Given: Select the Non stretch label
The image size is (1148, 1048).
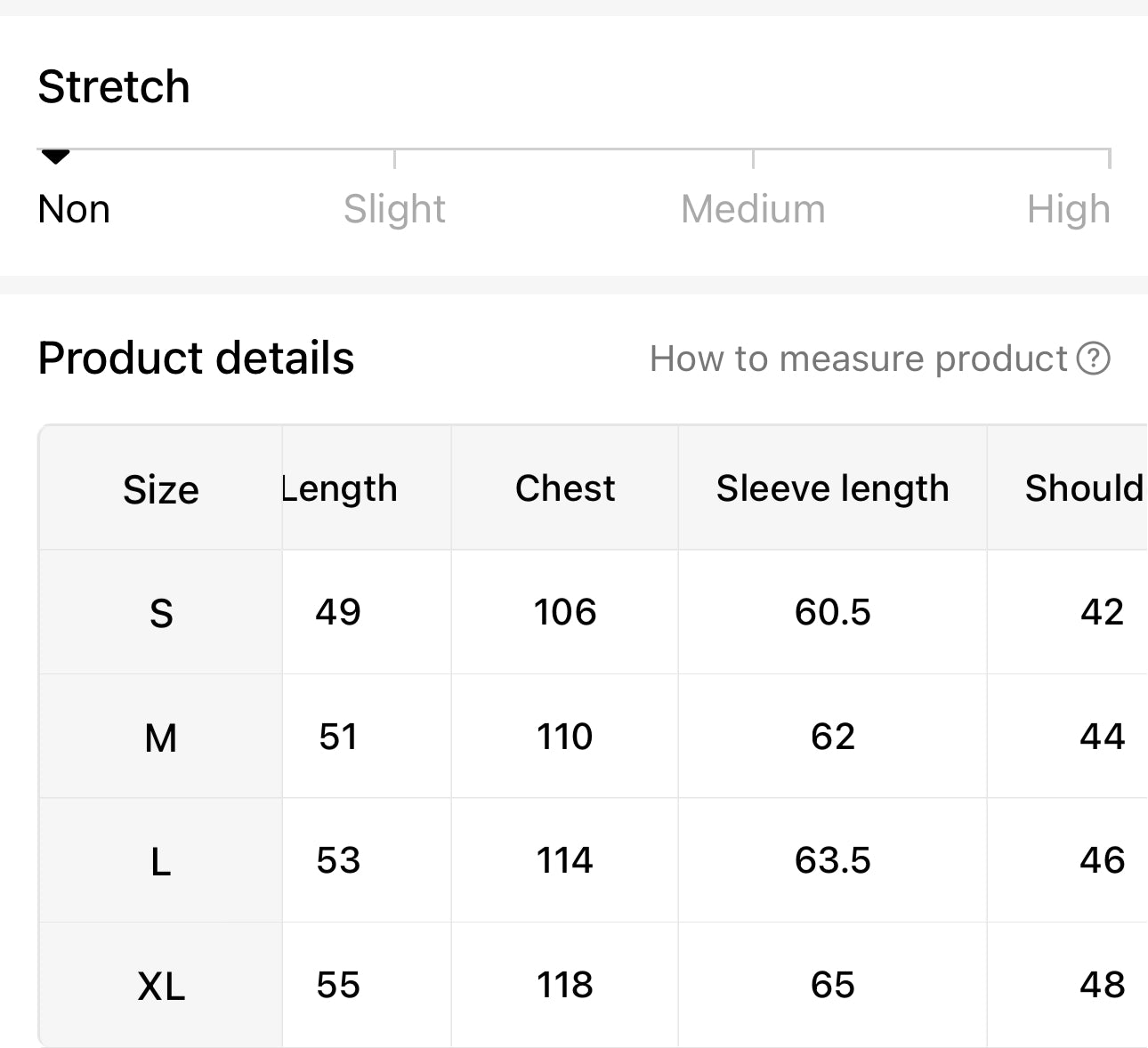Looking at the screenshot, I should click(74, 210).
